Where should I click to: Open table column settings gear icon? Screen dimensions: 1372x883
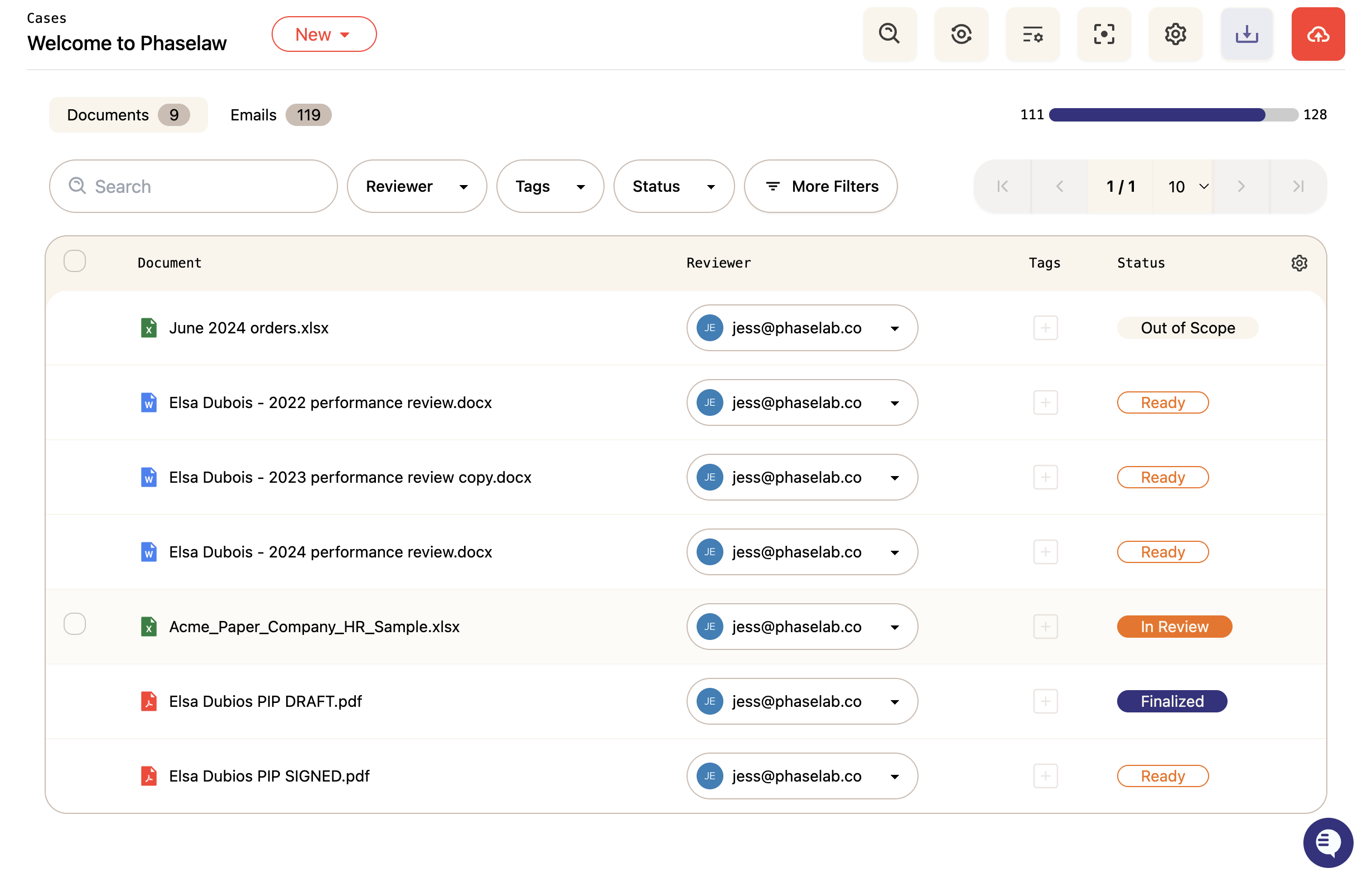click(x=1299, y=263)
